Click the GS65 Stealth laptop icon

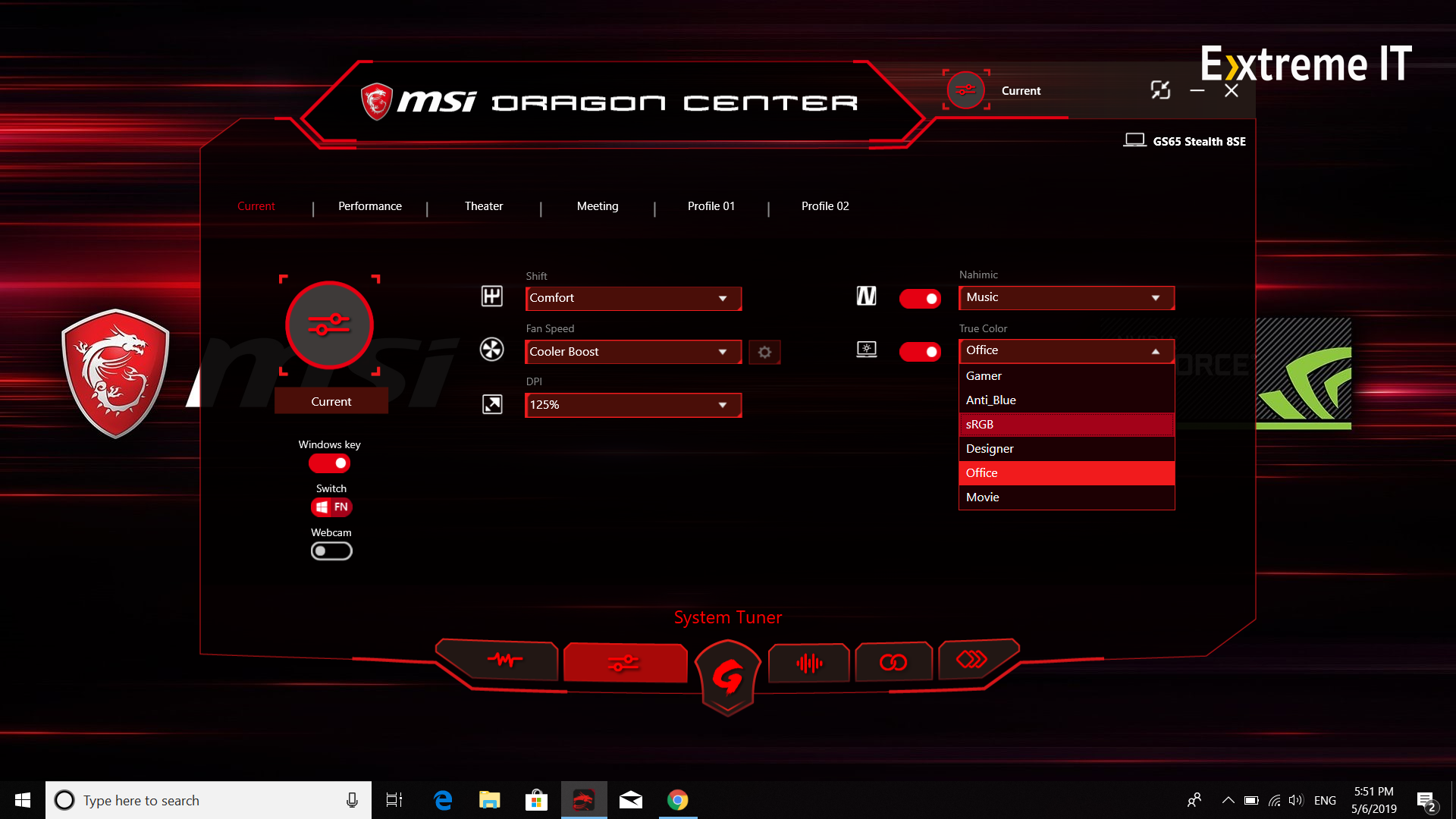[x=1134, y=140]
